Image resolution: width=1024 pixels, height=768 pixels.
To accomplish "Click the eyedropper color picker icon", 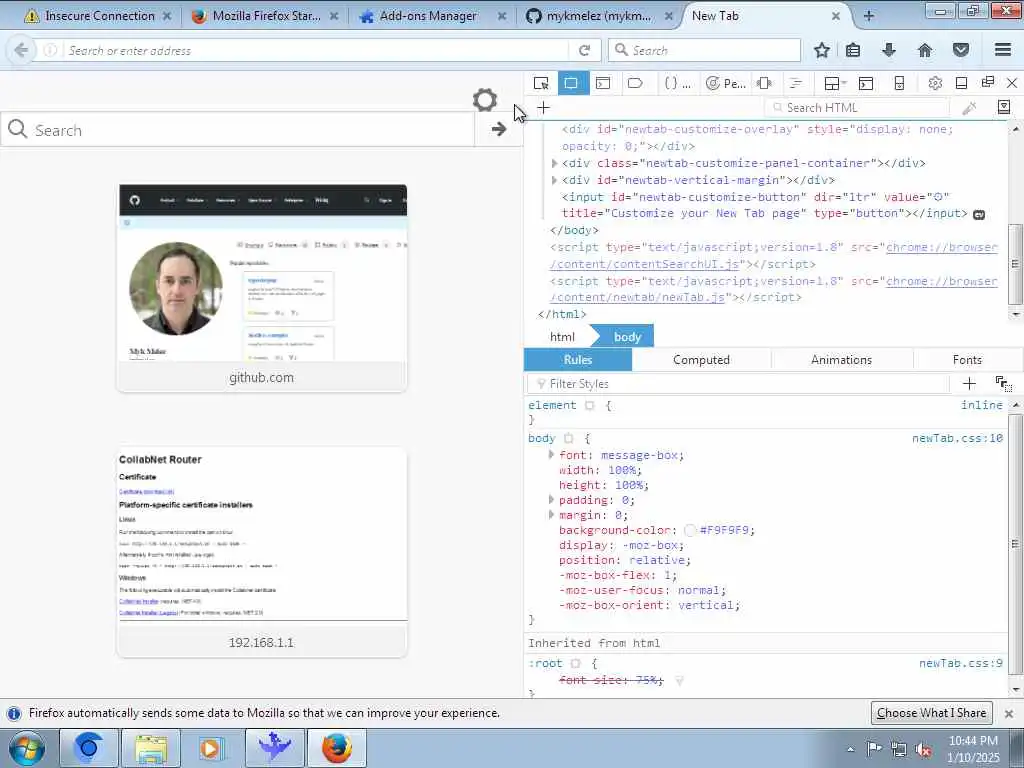I will [969, 108].
